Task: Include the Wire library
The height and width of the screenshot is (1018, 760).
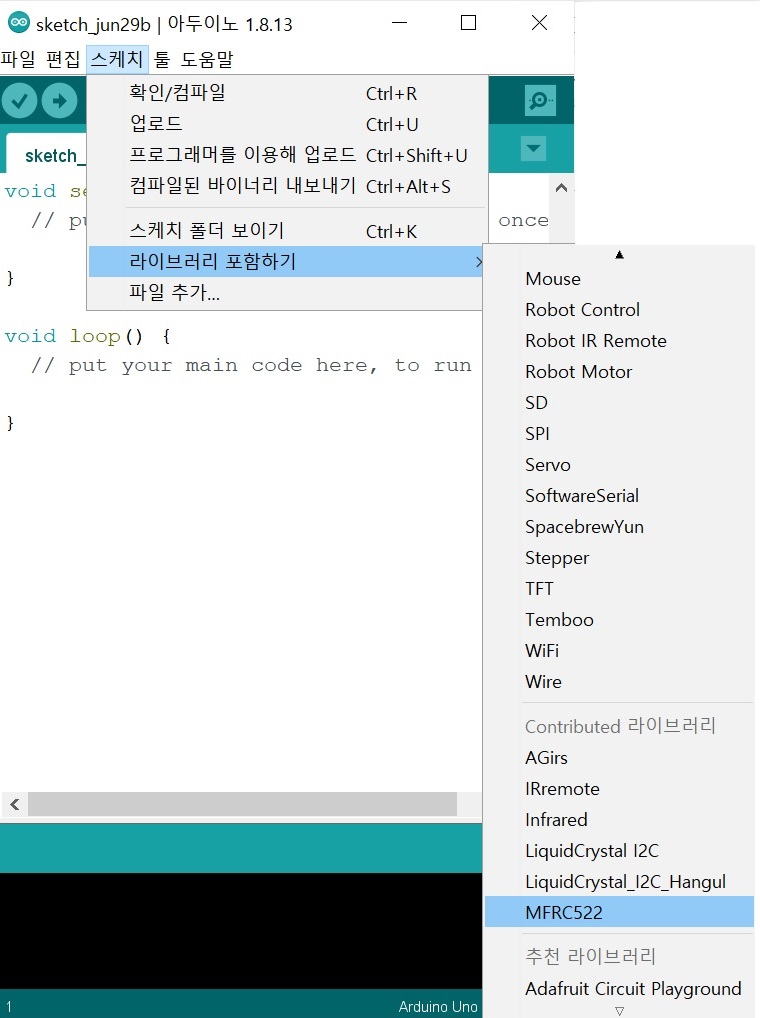Action: click(x=619, y=682)
